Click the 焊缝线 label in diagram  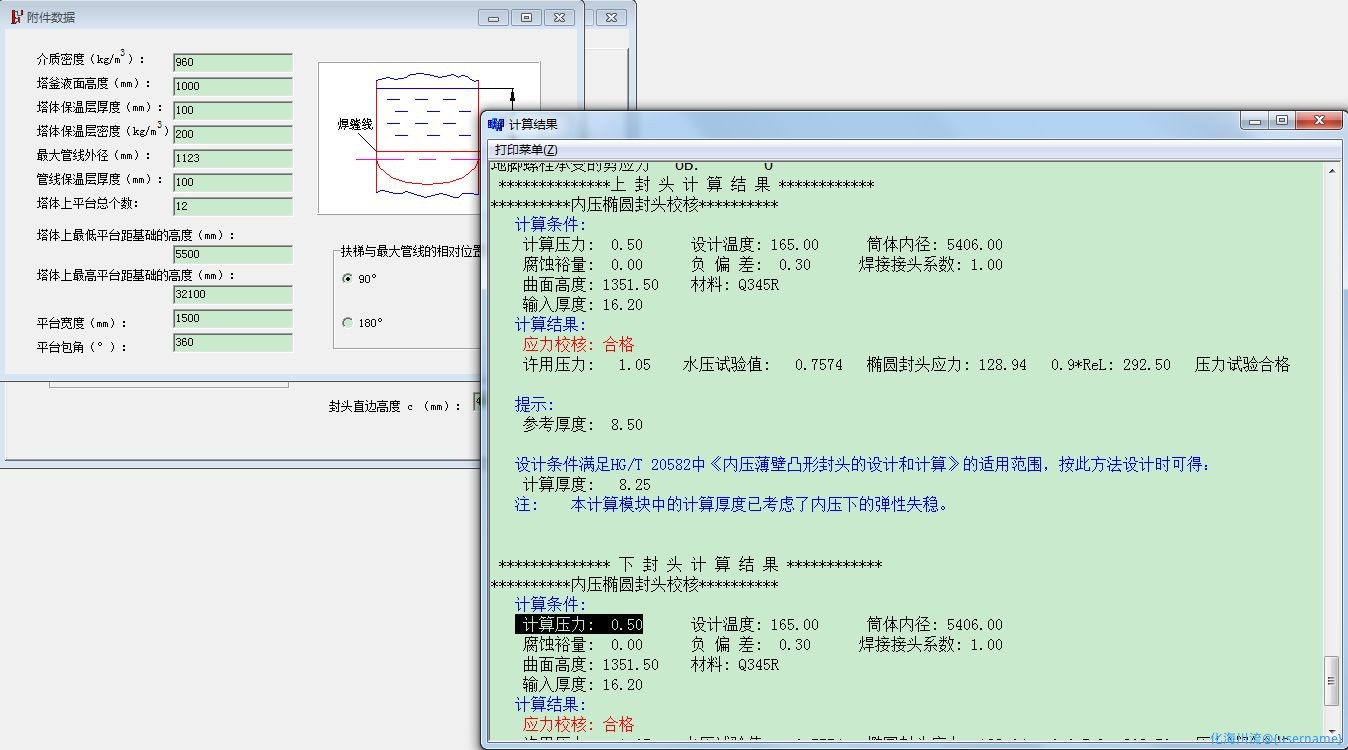coord(355,125)
